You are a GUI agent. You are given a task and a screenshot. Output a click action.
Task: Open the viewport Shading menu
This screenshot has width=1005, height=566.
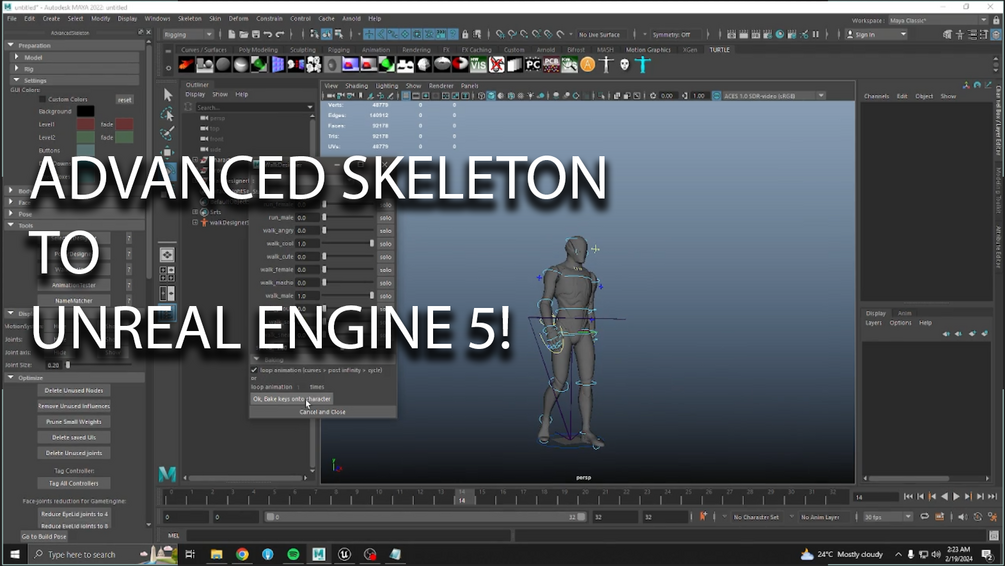(356, 85)
